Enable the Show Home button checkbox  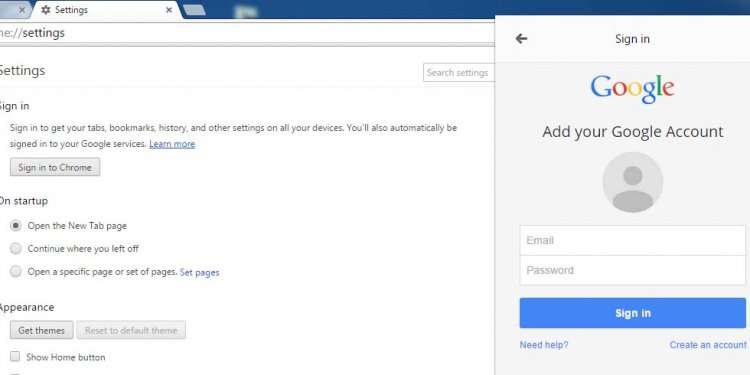pyautogui.click(x=15, y=356)
